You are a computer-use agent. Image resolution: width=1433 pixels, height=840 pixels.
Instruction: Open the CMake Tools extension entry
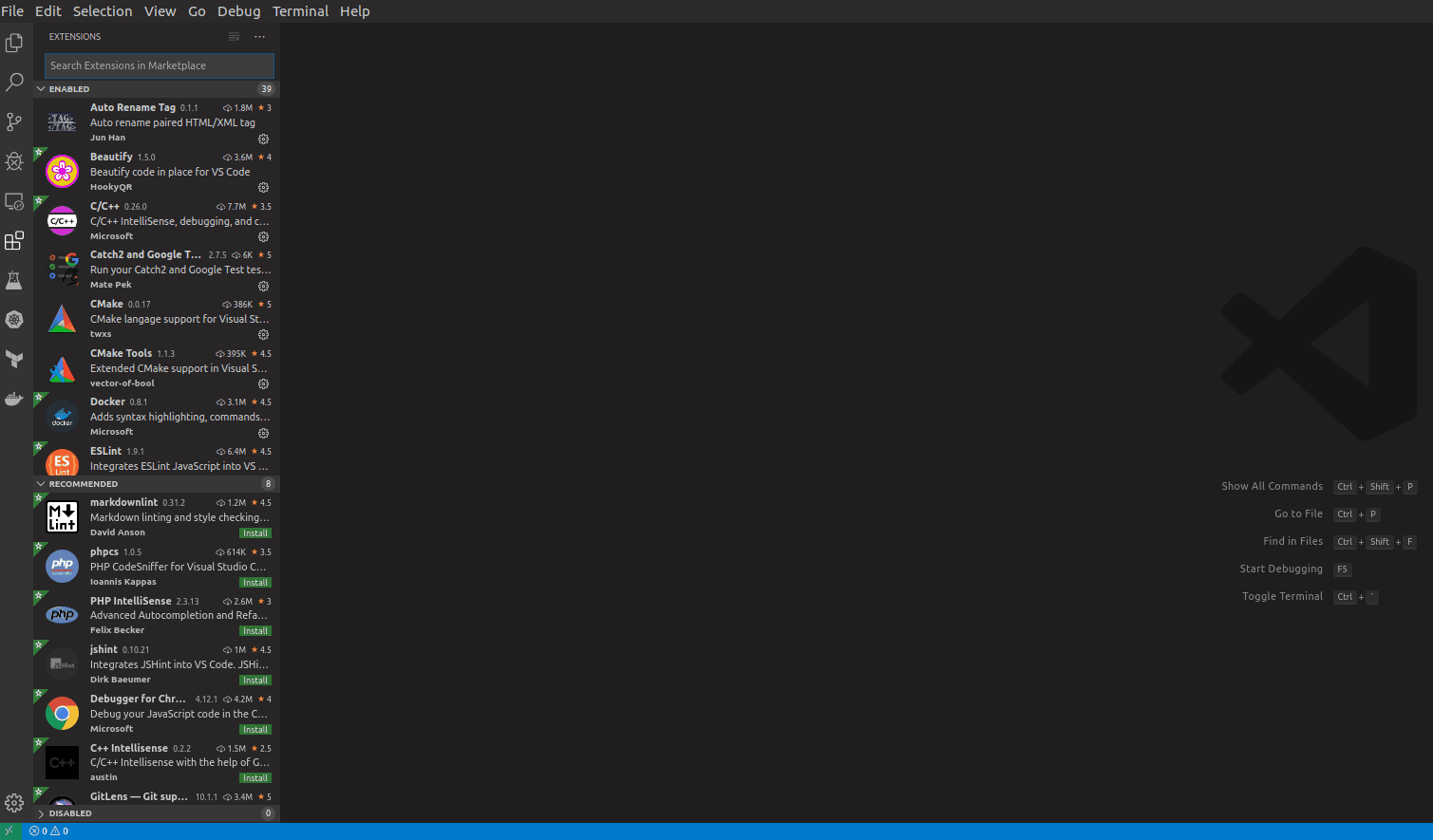157,368
